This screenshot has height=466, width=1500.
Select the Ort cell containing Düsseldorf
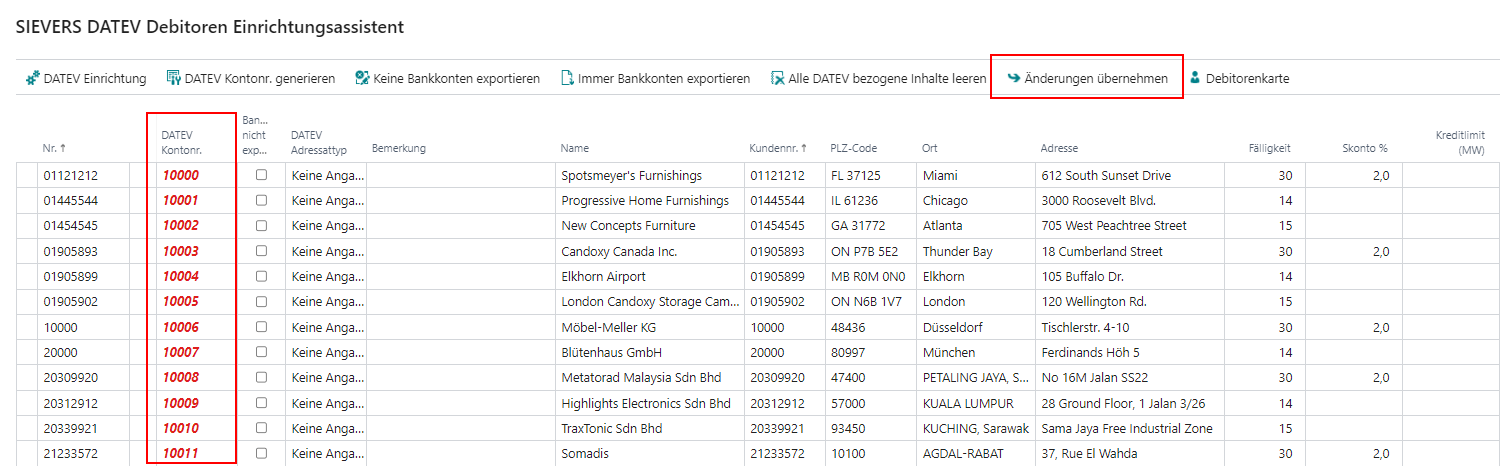(956, 327)
